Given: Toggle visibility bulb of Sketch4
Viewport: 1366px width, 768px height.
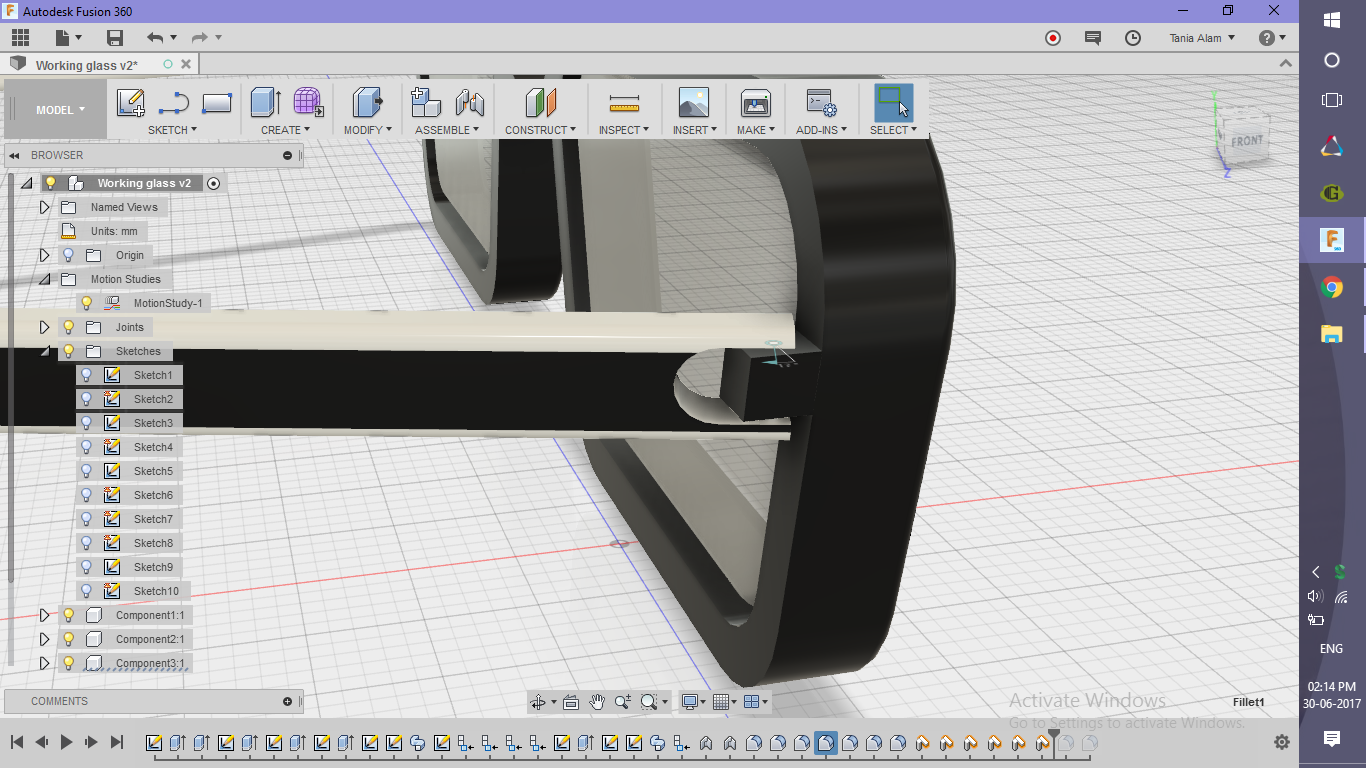Looking at the screenshot, I should (87, 447).
